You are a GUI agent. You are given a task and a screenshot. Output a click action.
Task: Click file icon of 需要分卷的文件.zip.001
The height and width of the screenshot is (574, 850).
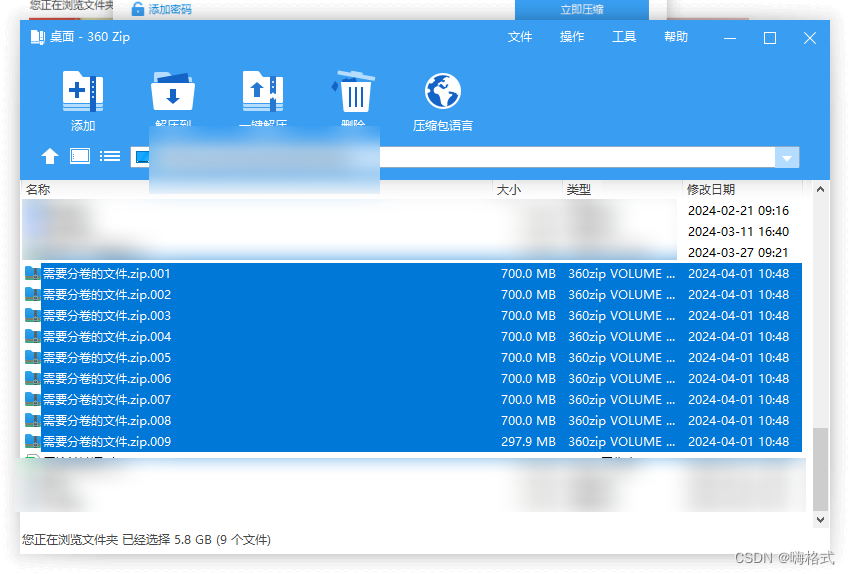point(33,273)
